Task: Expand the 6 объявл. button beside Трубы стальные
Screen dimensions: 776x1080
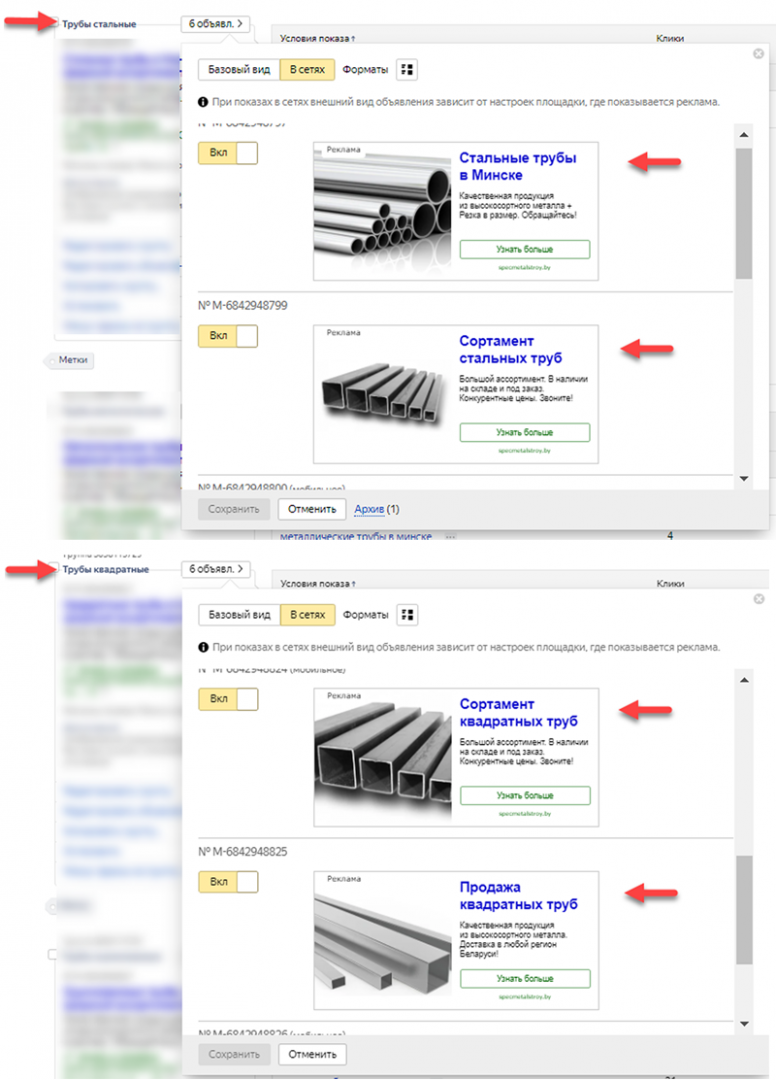Action: (216, 23)
